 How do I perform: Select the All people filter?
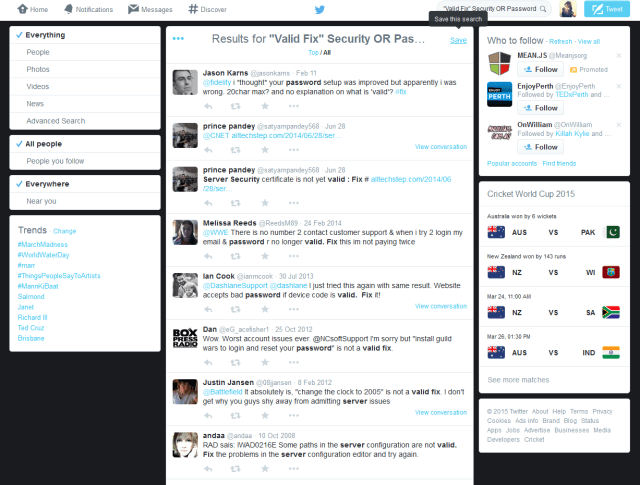tap(85, 144)
